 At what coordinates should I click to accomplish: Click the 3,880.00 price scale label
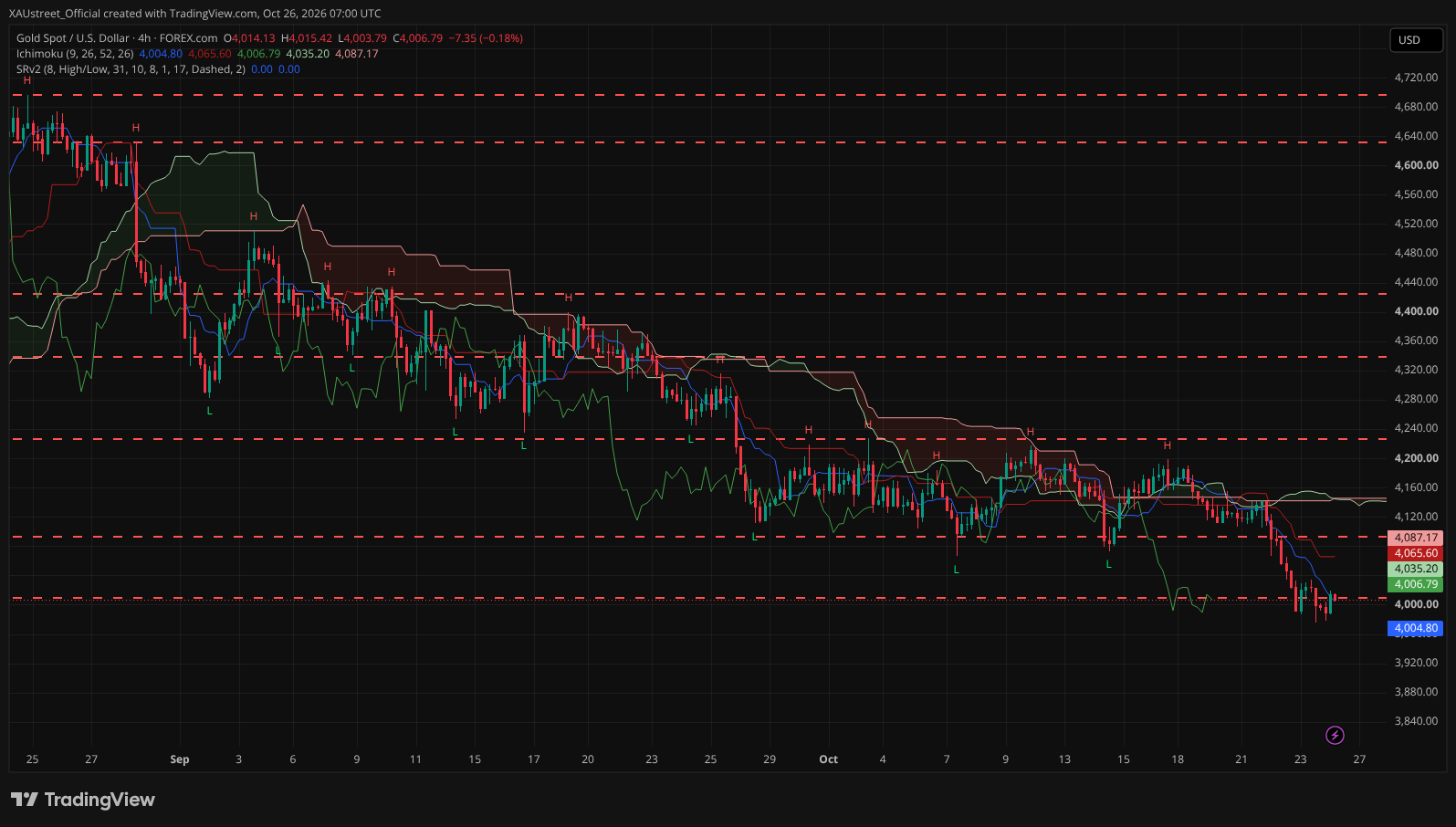[1416, 692]
